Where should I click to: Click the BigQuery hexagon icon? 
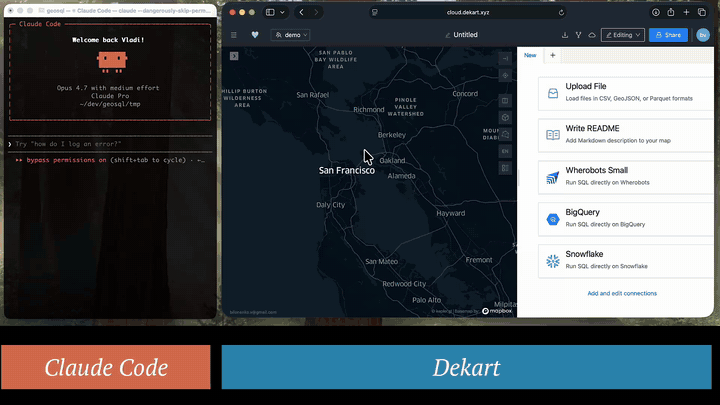(x=553, y=219)
